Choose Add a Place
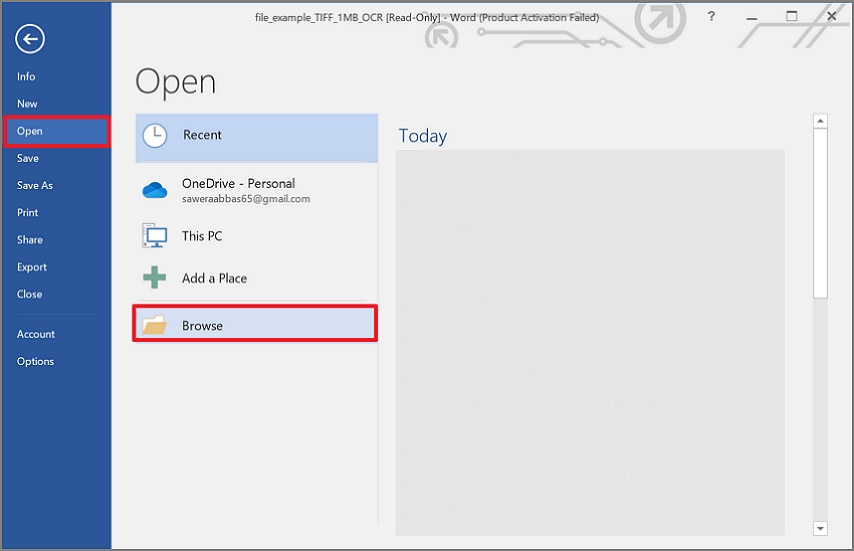Image resolution: width=854 pixels, height=551 pixels. click(257, 278)
